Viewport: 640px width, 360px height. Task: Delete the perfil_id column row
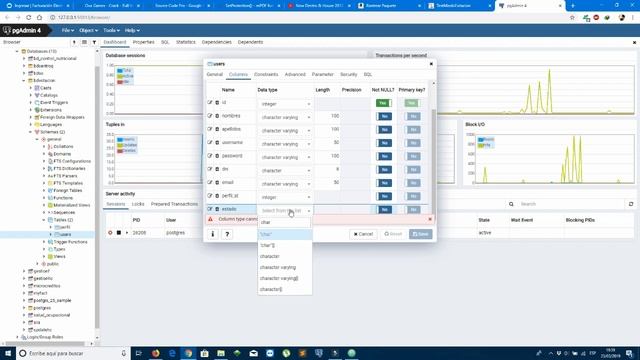tap(217, 196)
